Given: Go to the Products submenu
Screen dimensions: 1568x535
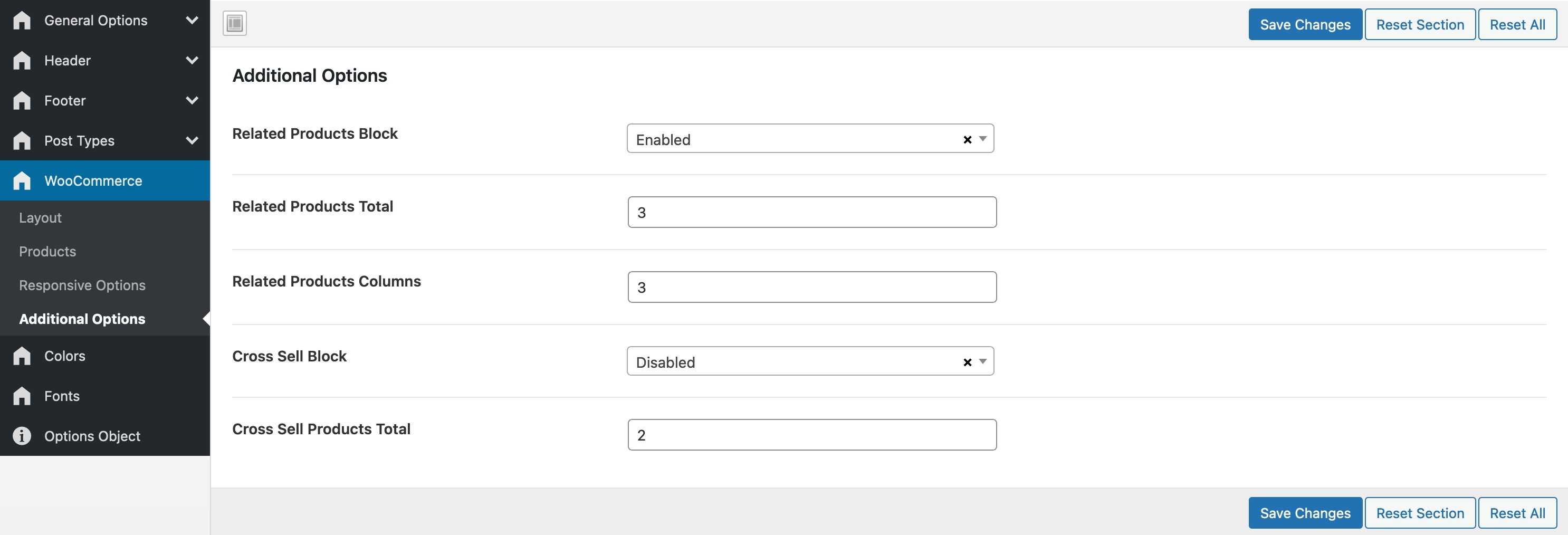Looking at the screenshot, I should [x=104, y=251].
